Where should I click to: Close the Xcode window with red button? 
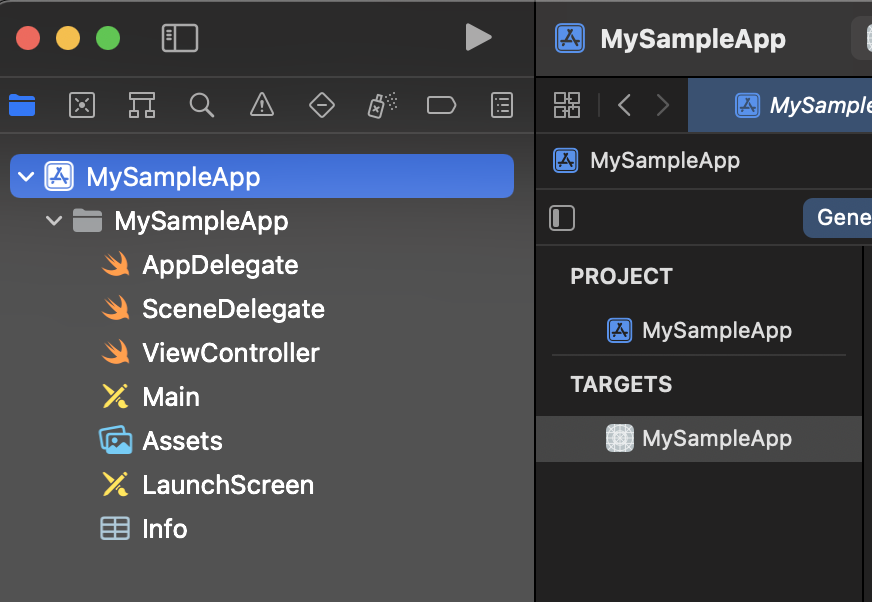[x=28, y=38]
